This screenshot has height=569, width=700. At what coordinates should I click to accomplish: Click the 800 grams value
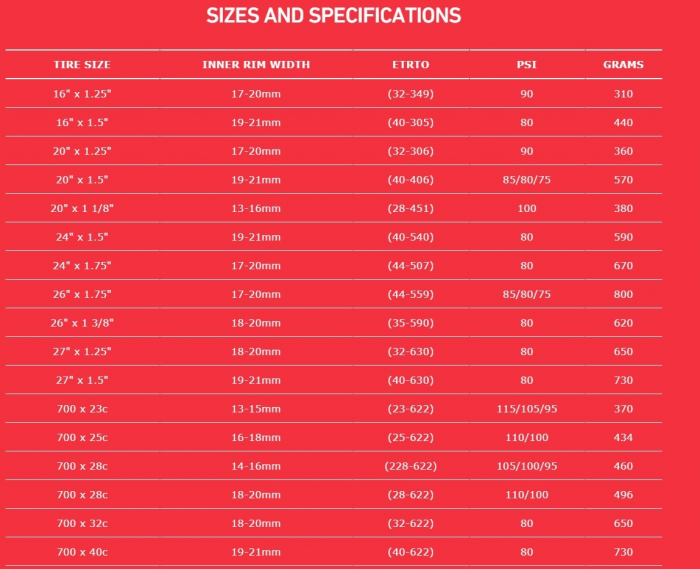[x=623, y=295]
